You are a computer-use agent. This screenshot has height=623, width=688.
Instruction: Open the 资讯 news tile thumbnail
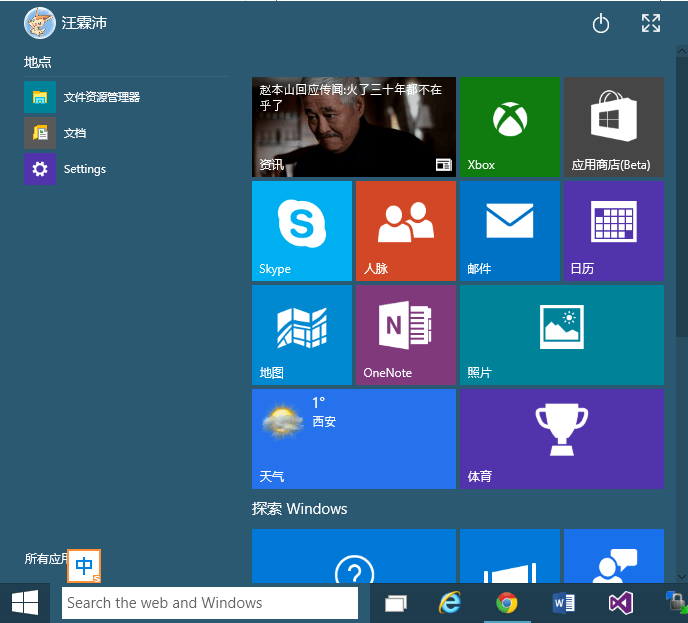[x=353, y=127]
